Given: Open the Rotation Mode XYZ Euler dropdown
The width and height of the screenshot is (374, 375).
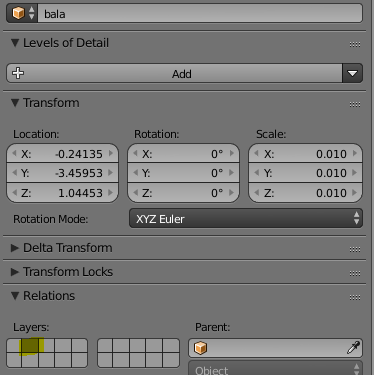Looking at the screenshot, I should (246, 219).
